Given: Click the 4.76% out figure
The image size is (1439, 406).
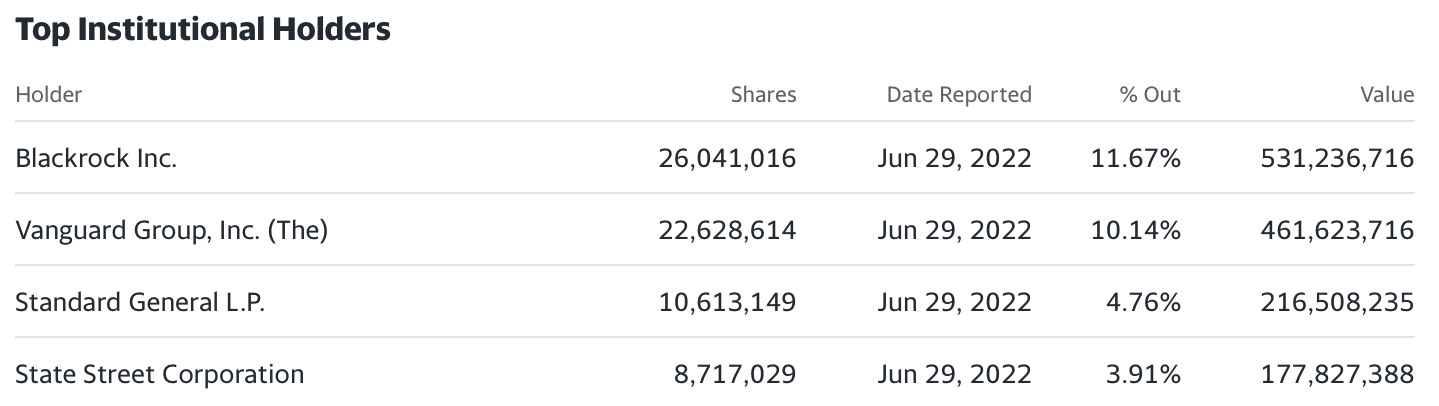Looking at the screenshot, I should [x=1142, y=303].
